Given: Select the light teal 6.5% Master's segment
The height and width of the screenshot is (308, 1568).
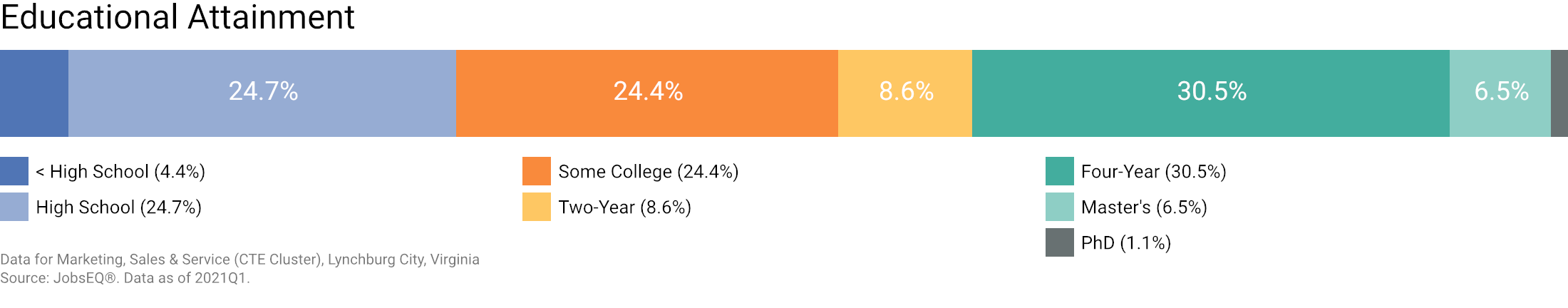Looking at the screenshot, I should 1500,93.
